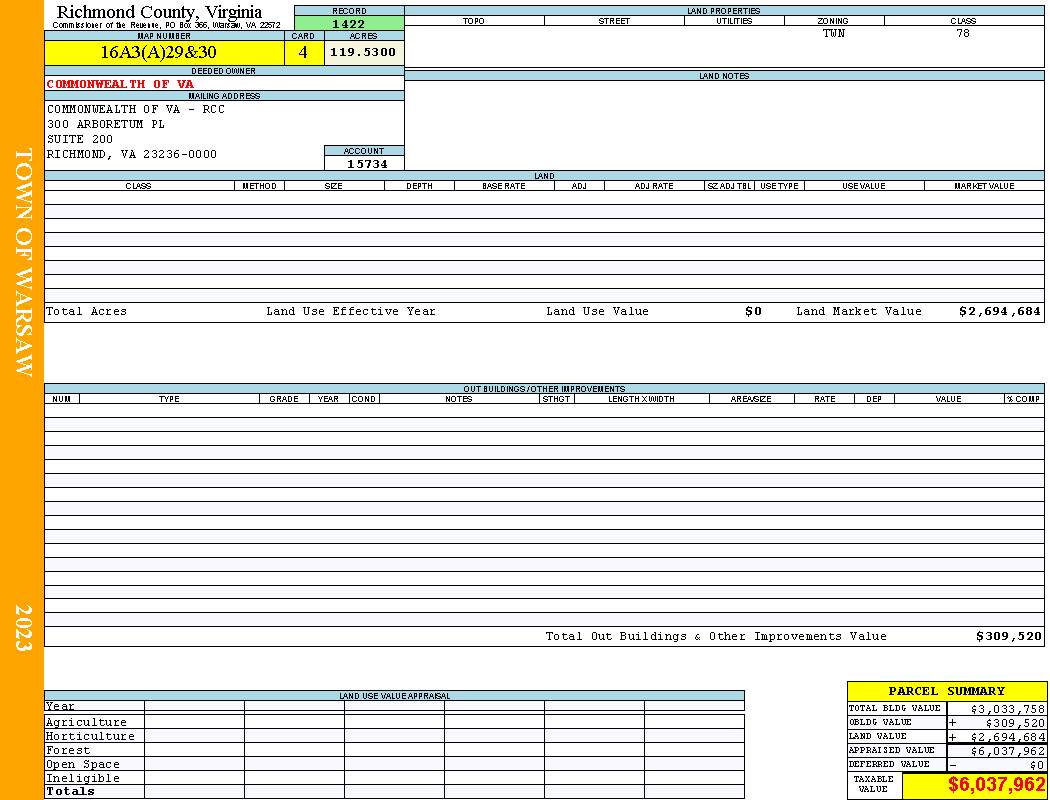The height and width of the screenshot is (800, 1050).
Task: Select Total Out Buildings & Other Improvements label
Action: click(x=716, y=637)
